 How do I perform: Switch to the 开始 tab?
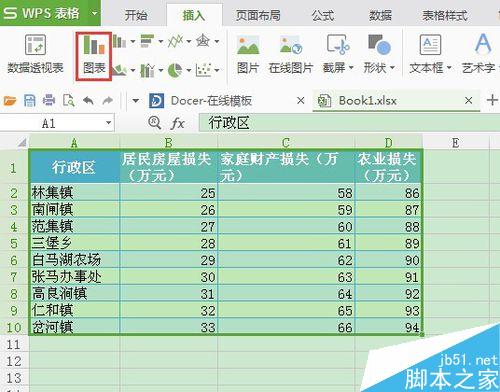click(x=136, y=15)
